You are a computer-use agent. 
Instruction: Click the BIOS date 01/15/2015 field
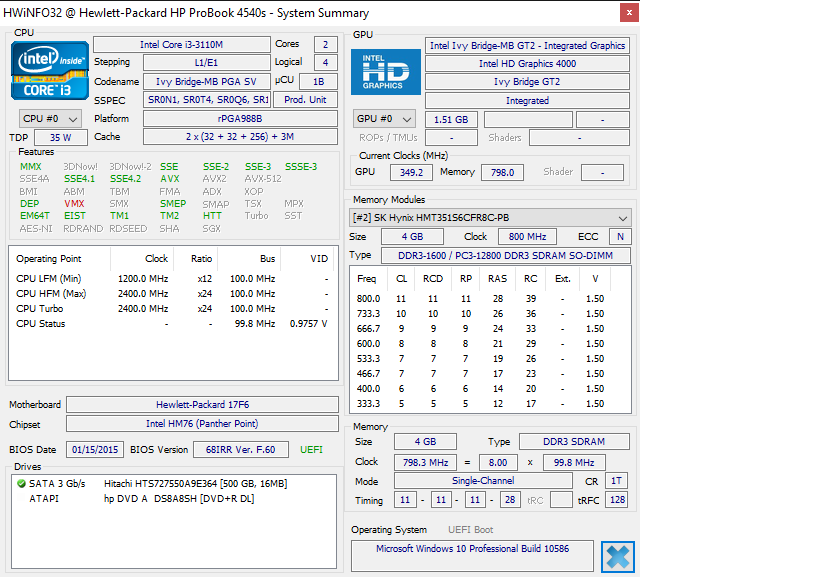click(x=95, y=450)
